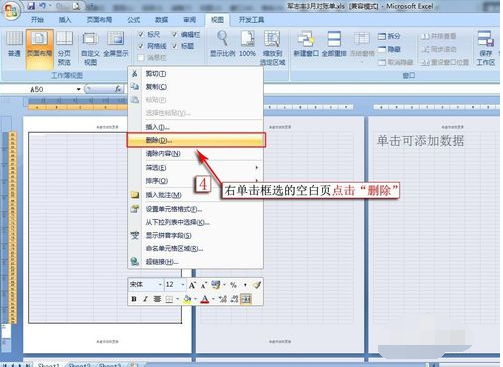503x367 pixels.
Task: Open the 开始 Home ribbon tab
Action: click(37, 20)
